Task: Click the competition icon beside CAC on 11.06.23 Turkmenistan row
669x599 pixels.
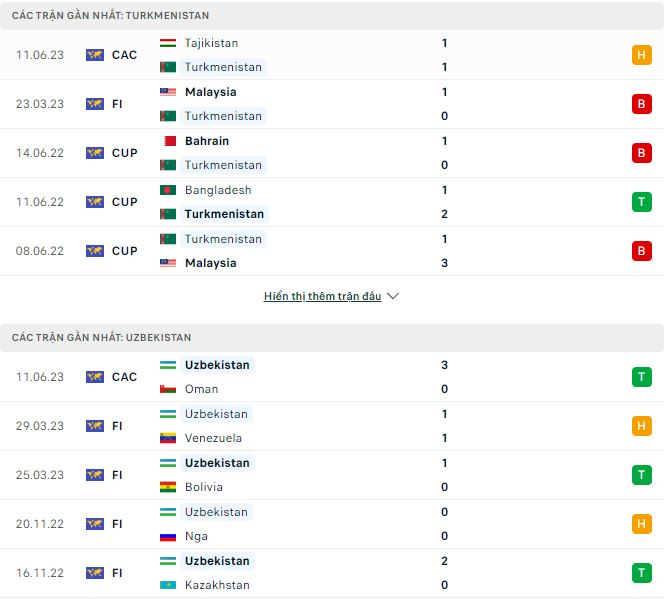Action: pos(95,55)
